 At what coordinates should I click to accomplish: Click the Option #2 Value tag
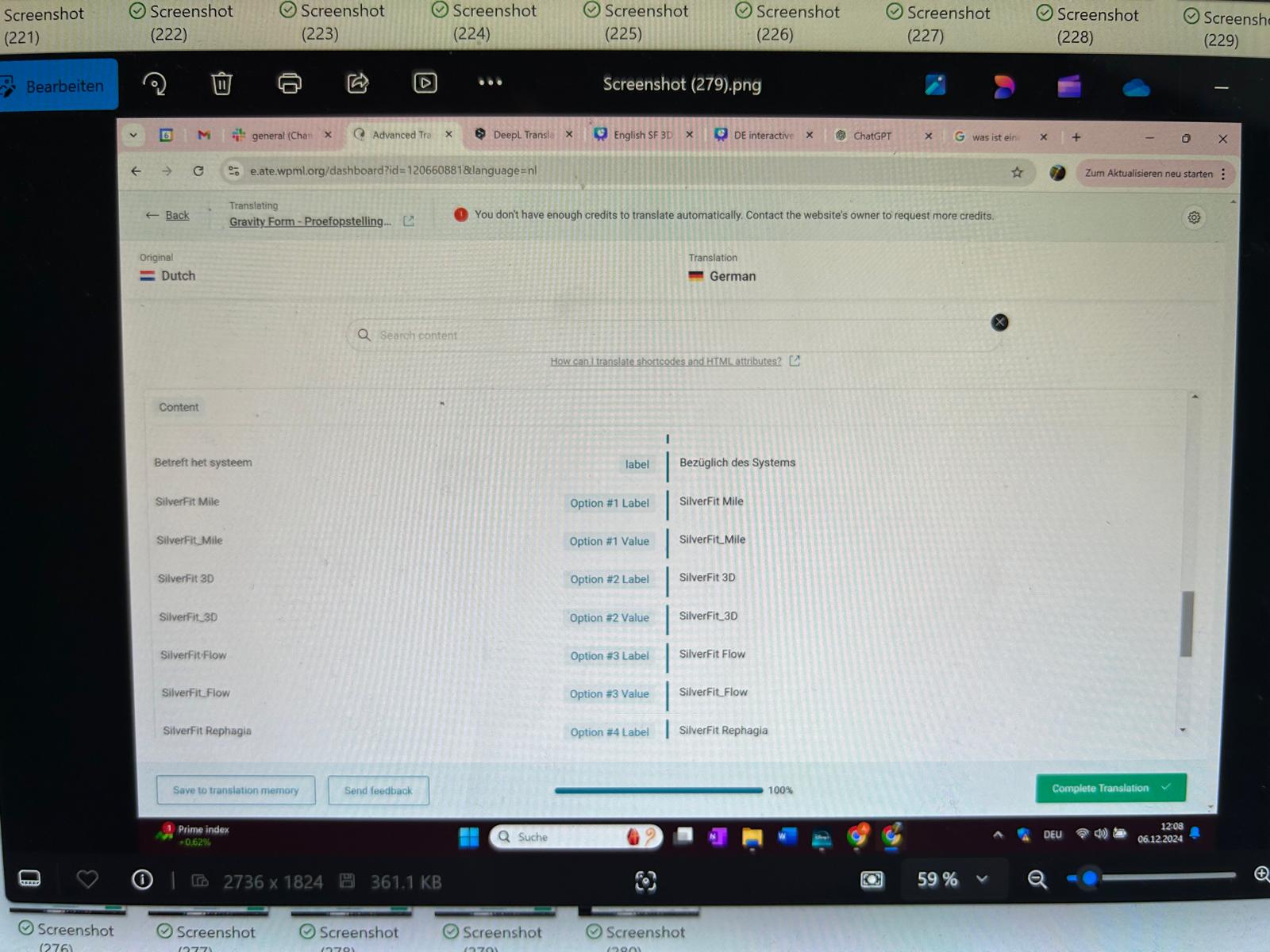610,618
